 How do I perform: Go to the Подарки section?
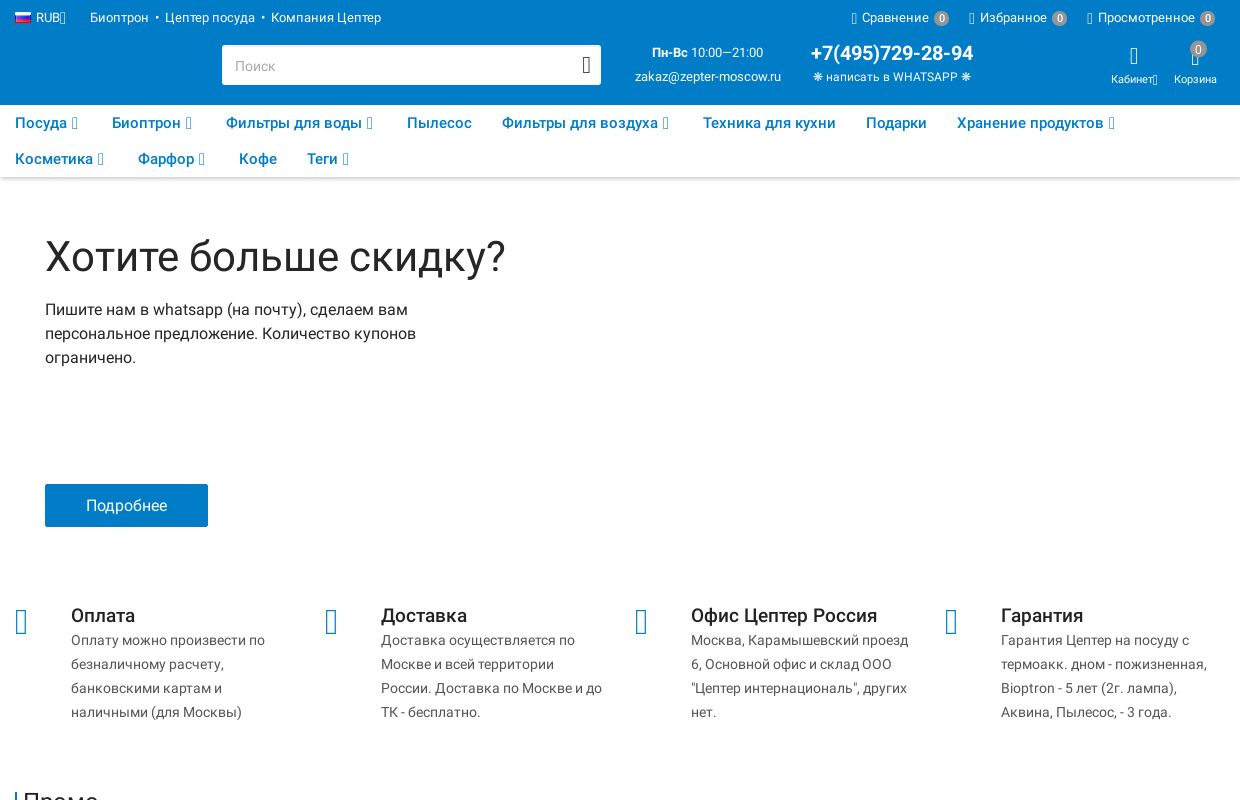coord(896,123)
